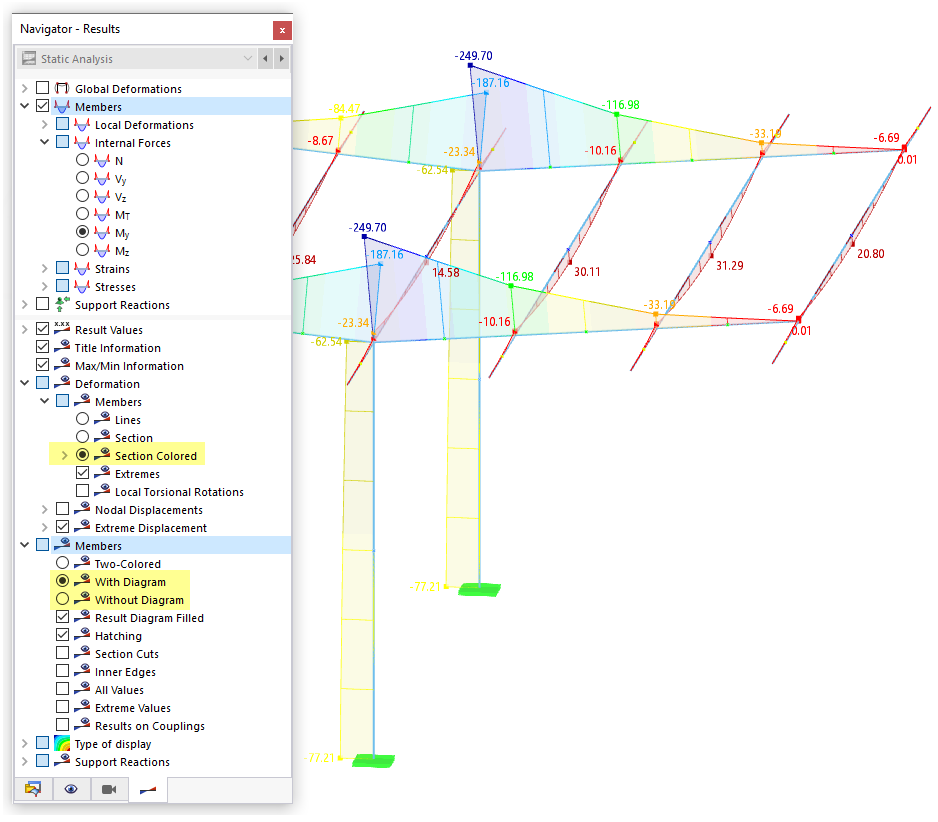The height and width of the screenshot is (822, 938).
Task: Click the N force diagram icon
Action: click(102, 160)
